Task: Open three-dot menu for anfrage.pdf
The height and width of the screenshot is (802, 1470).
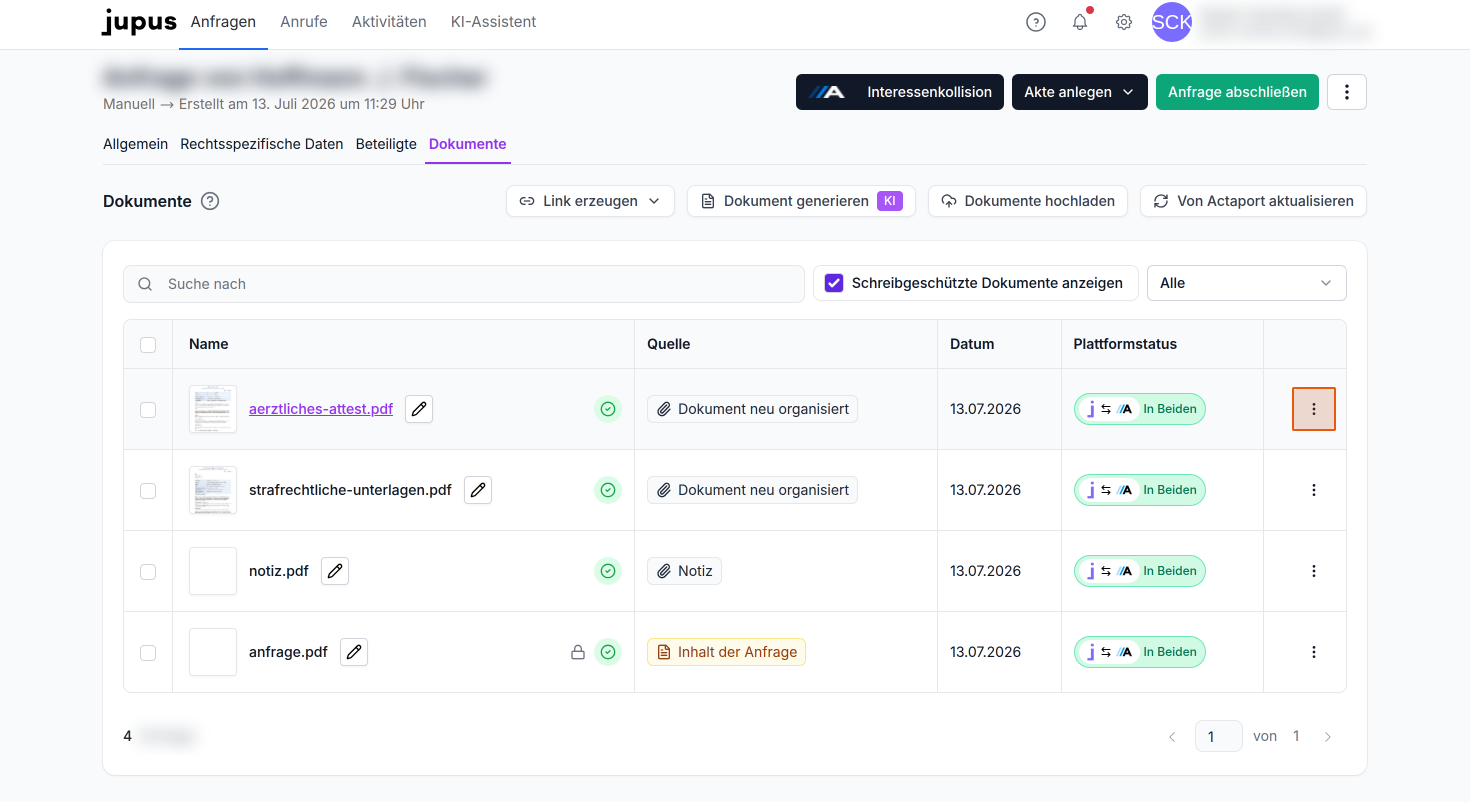Action: pyautogui.click(x=1314, y=652)
